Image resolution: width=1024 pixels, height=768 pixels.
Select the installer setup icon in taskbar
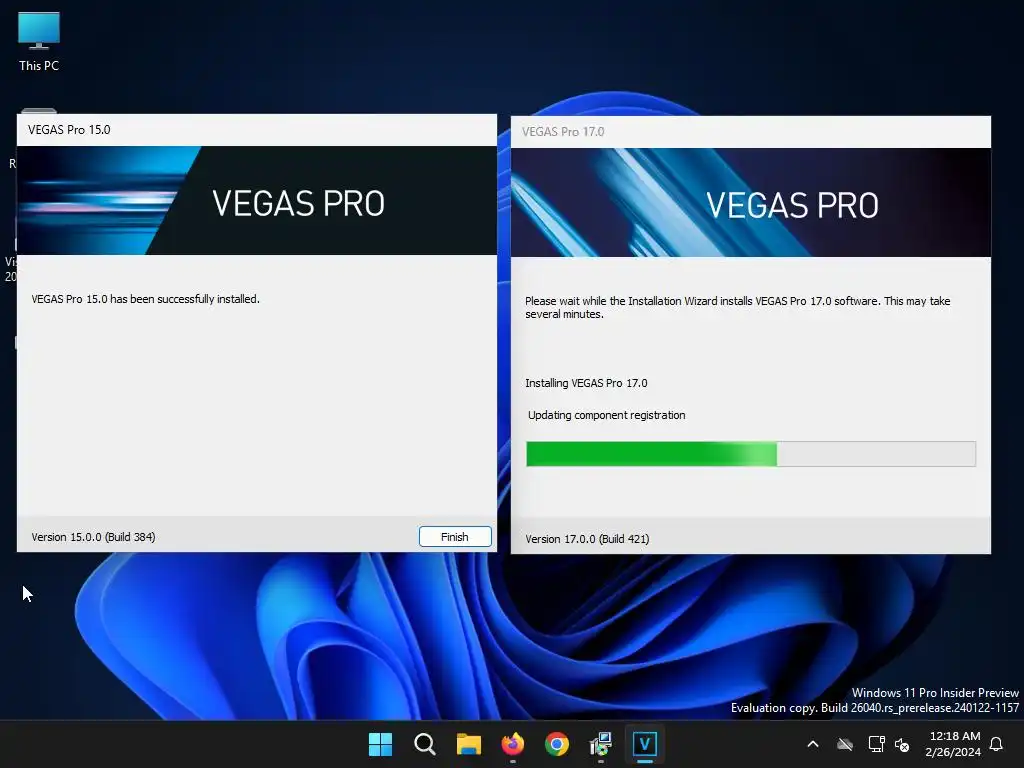(x=601, y=744)
